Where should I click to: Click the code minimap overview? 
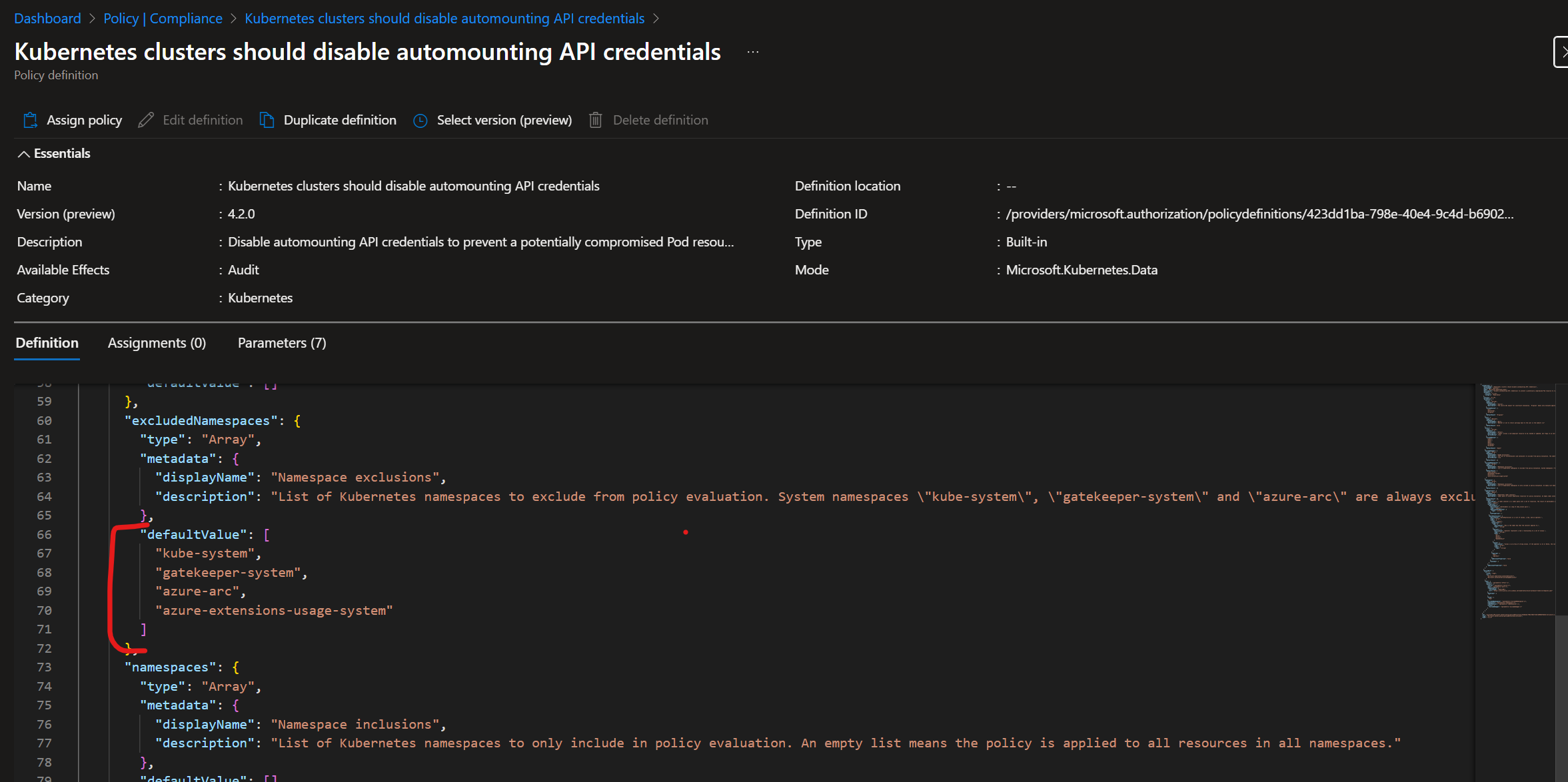(x=1519, y=502)
